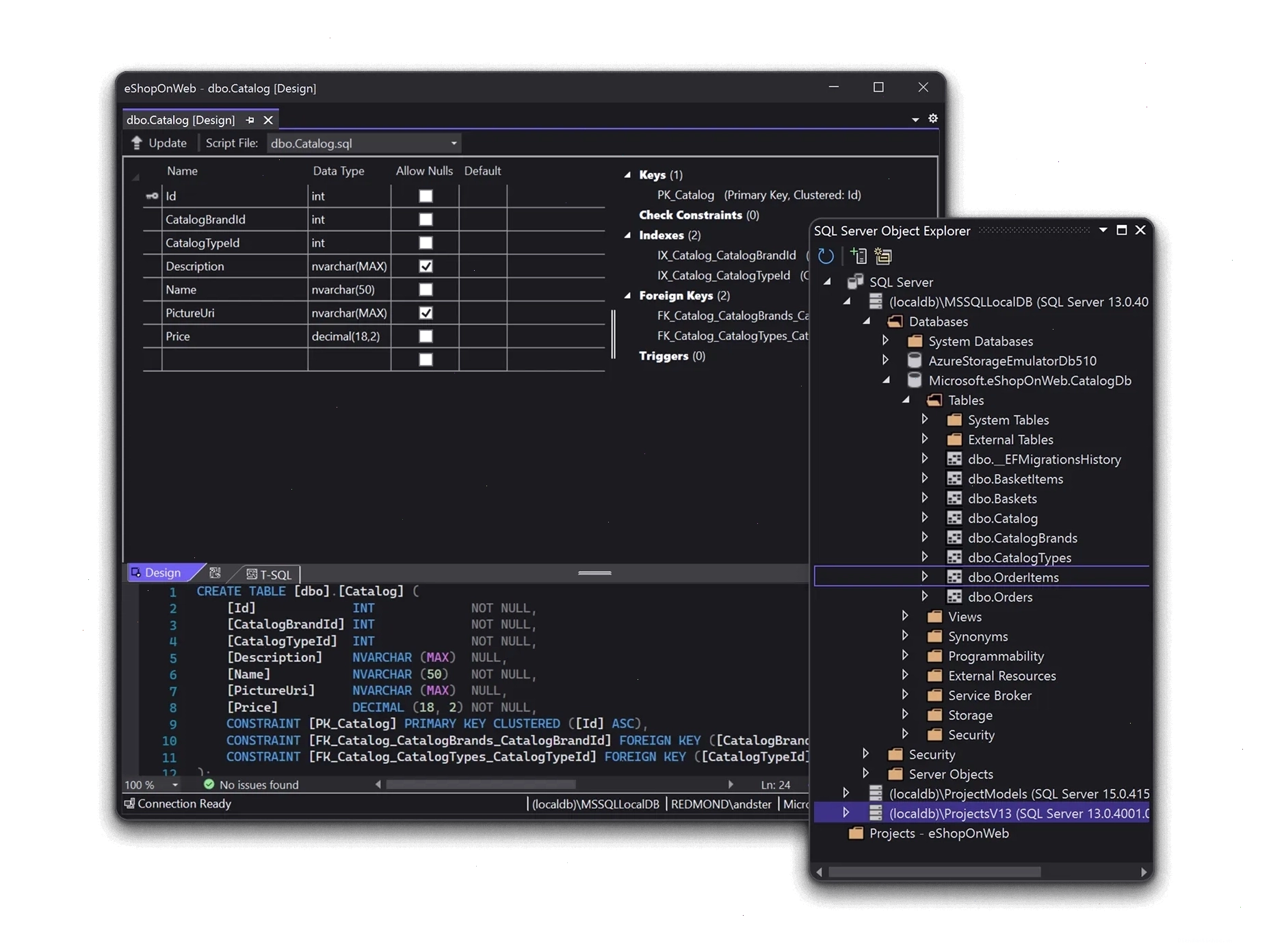
Task: Select PK_Catalog primary key entry
Action: click(x=759, y=195)
